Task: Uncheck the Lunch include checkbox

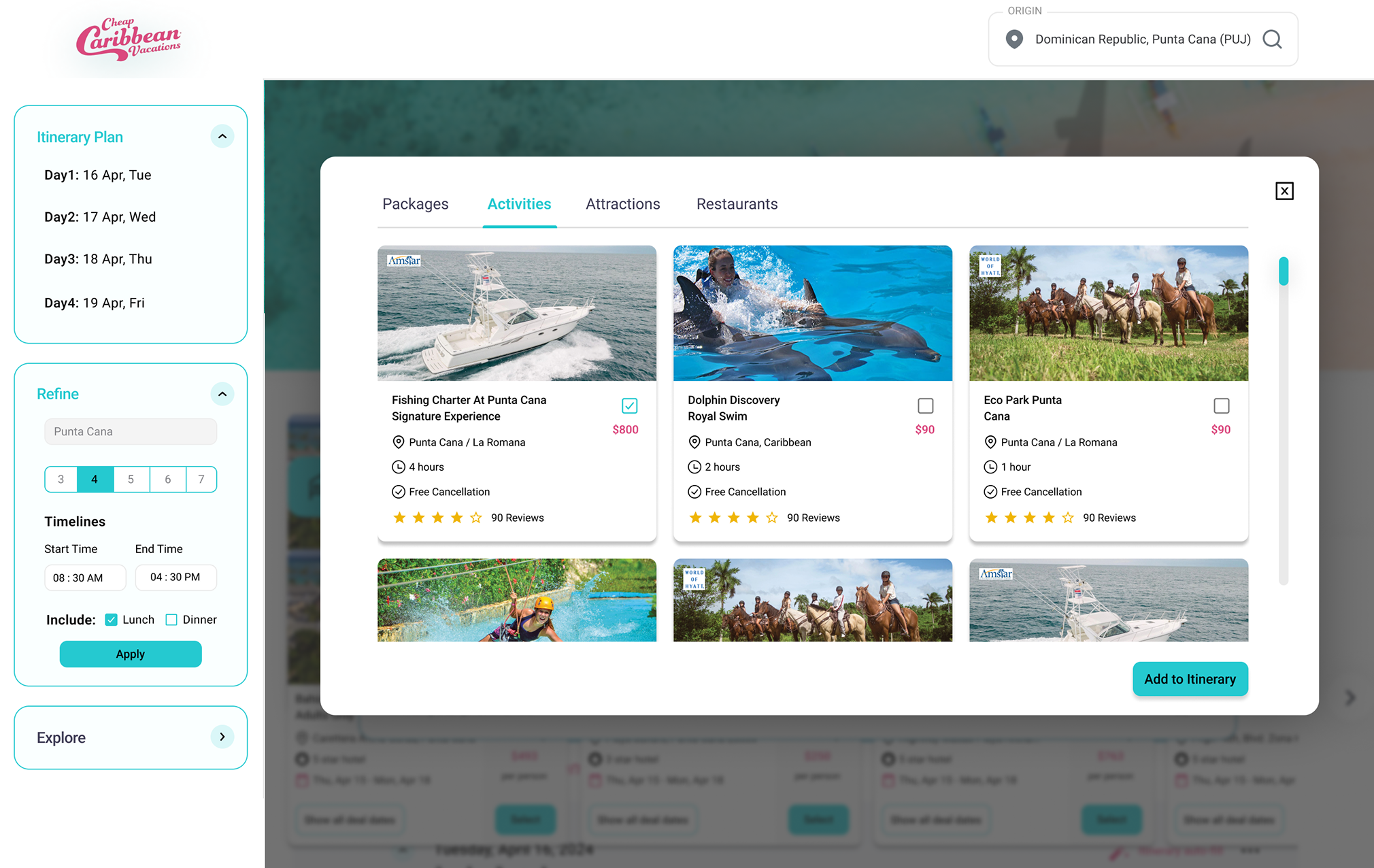Action: coord(112,620)
